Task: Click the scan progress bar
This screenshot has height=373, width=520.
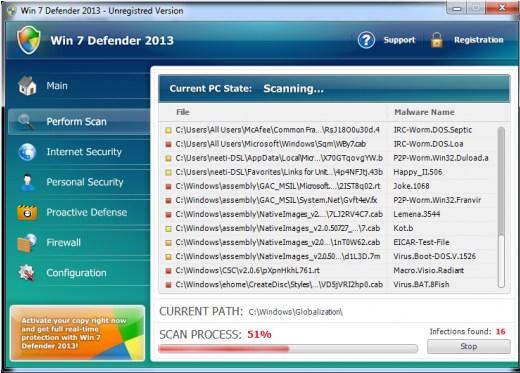Action: click(x=288, y=349)
